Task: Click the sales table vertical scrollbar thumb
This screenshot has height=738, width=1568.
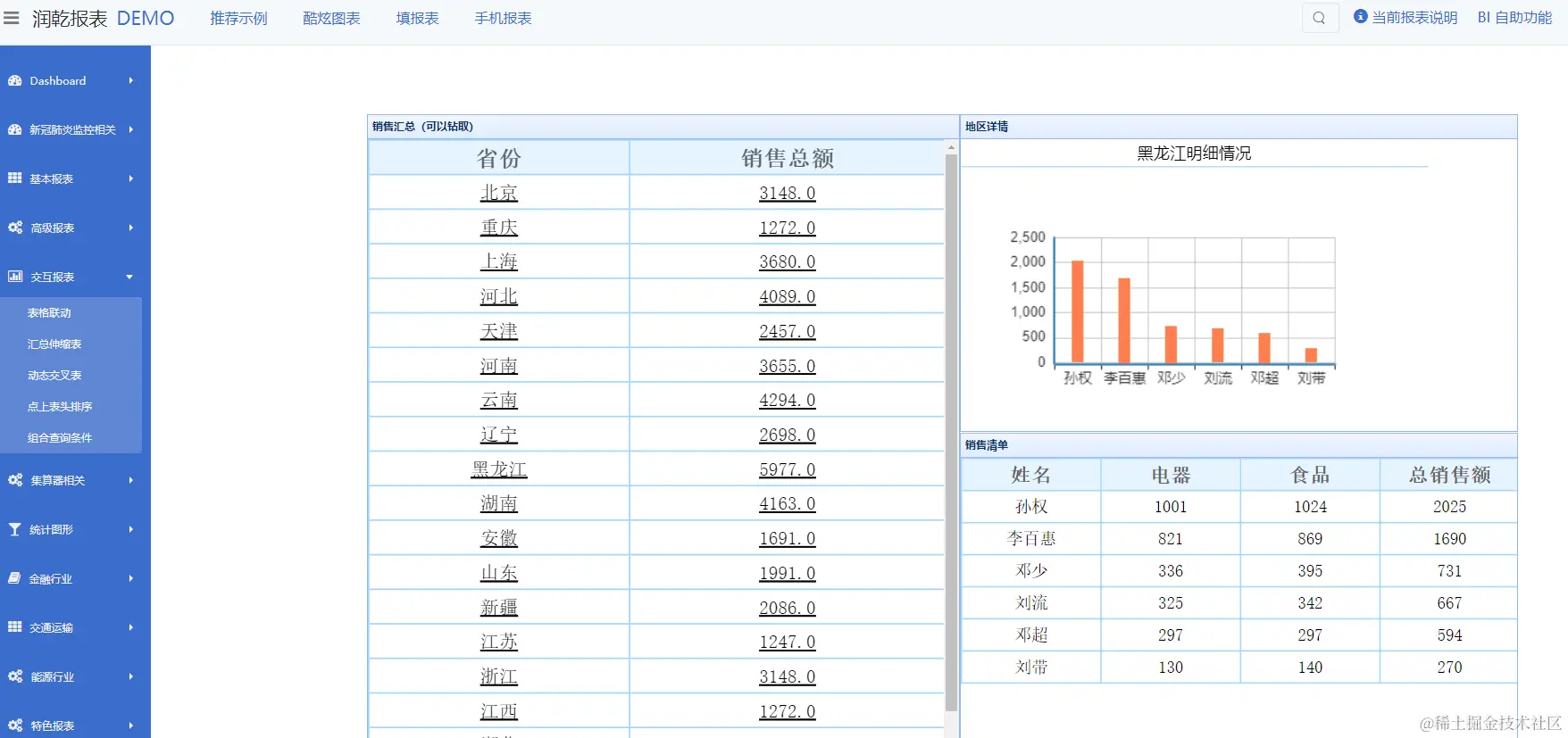Action: (951, 433)
